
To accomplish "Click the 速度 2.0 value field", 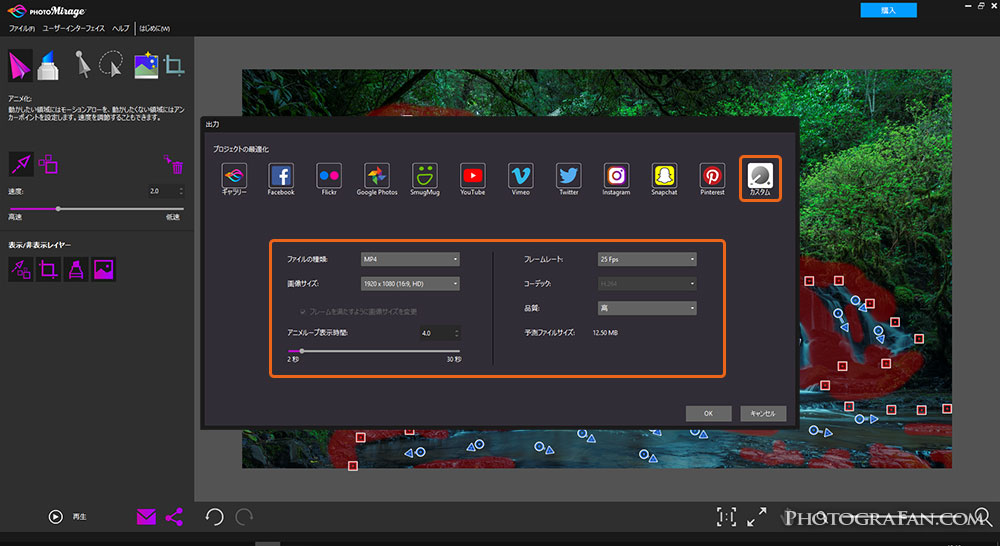I will coord(163,191).
